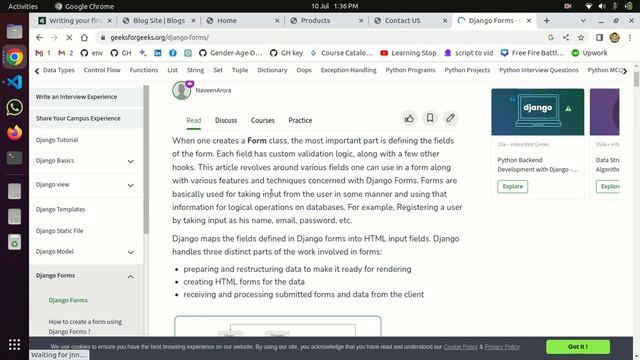Viewport: 640px width, 360px height.
Task: Expand Django Basics section
Action: point(131,161)
